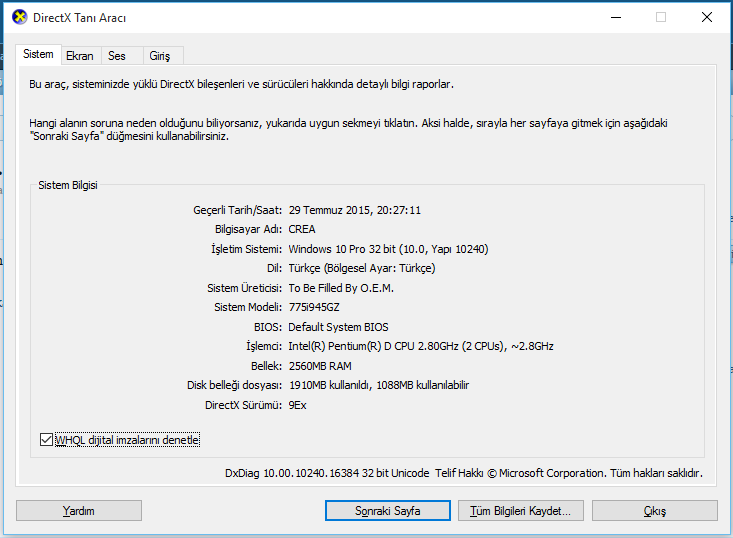Close the DirectX Tanı Aracı window
This screenshot has height=538, width=733.
(x=707, y=17)
